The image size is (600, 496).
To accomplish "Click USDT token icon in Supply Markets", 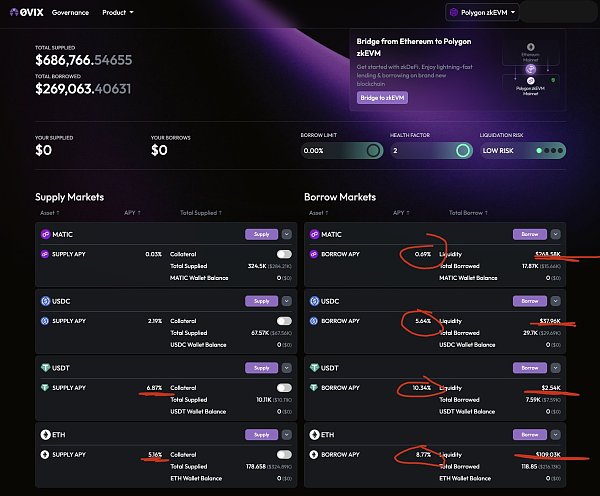I will pos(44,367).
